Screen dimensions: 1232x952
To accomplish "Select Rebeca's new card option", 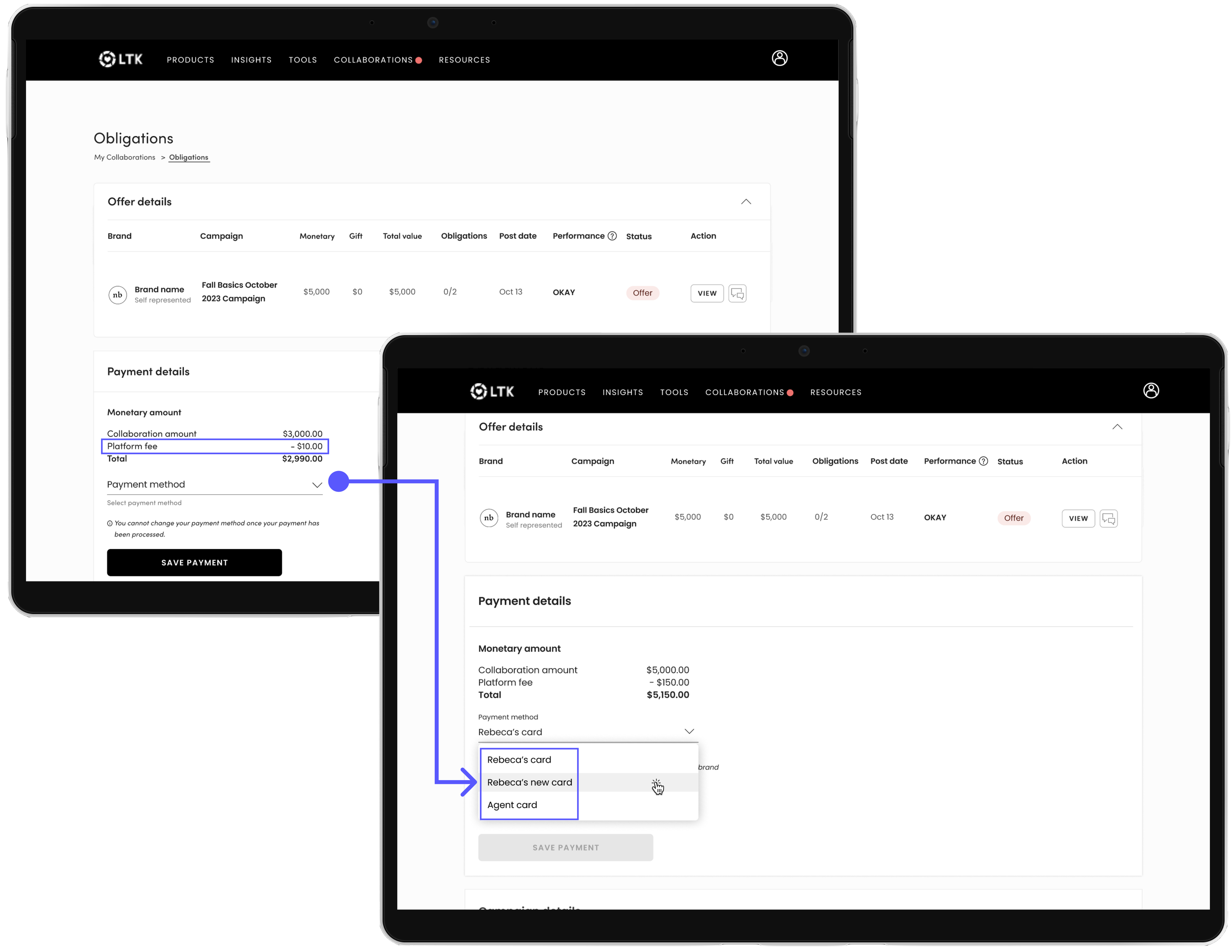I will tap(529, 782).
